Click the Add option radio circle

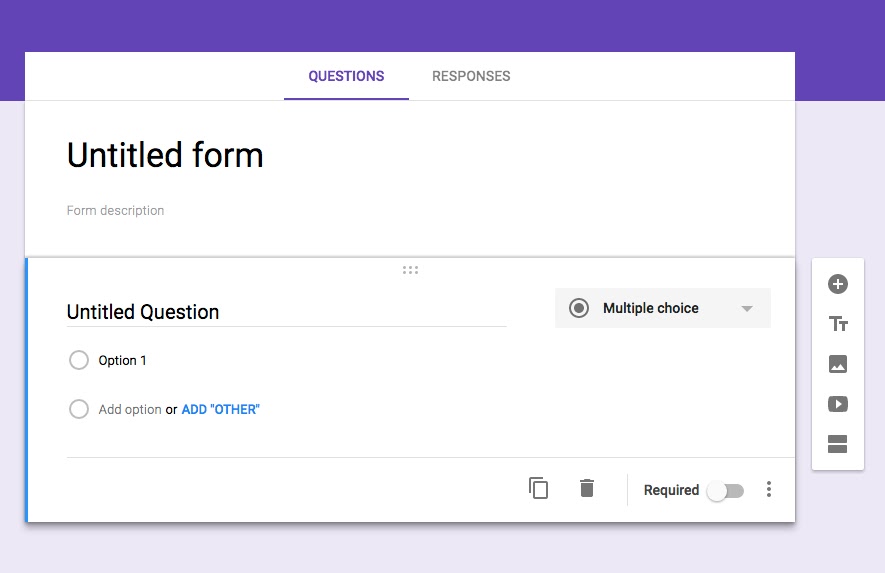point(78,409)
